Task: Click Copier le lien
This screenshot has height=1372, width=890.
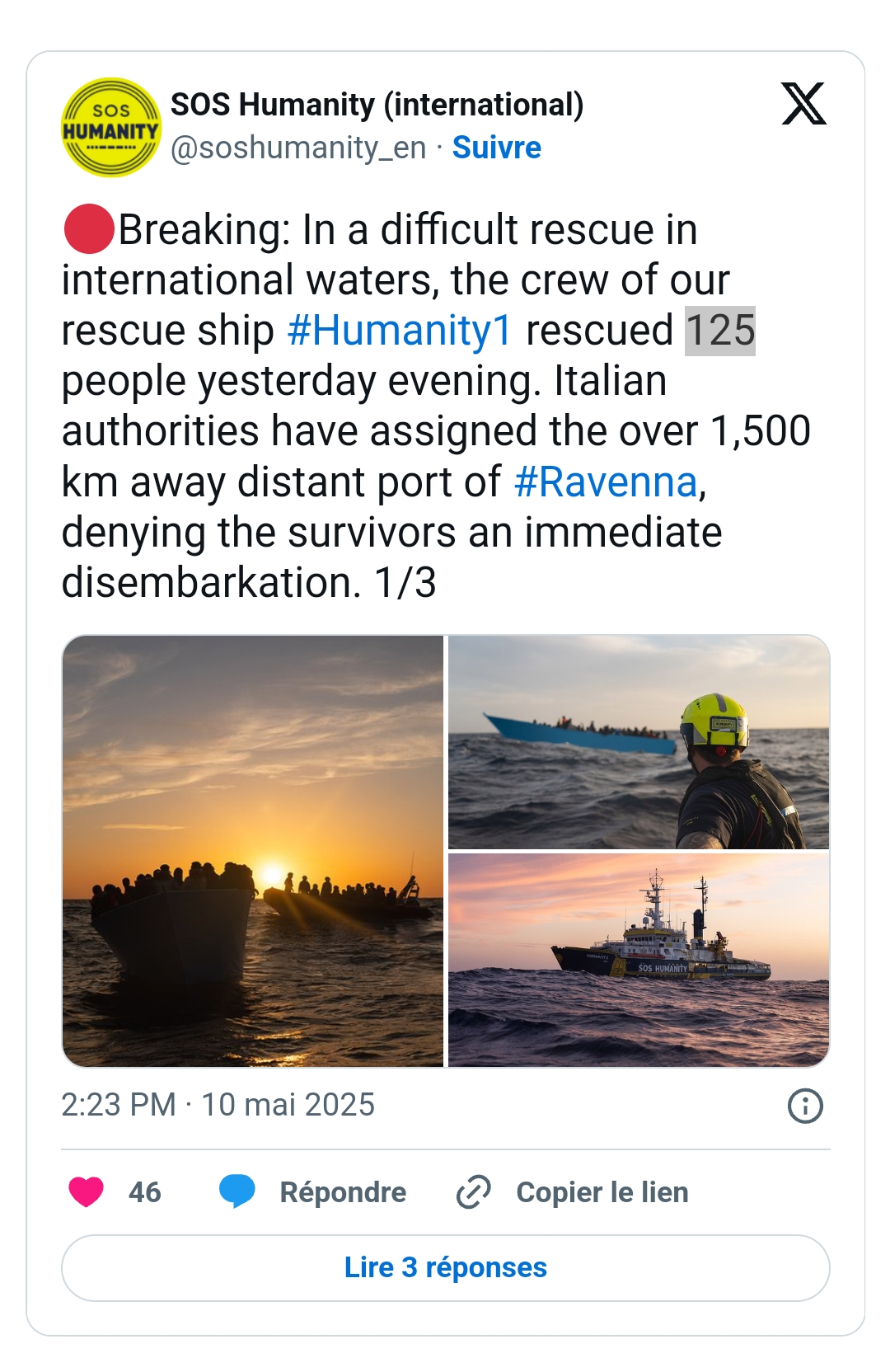Action: coord(602,1192)
